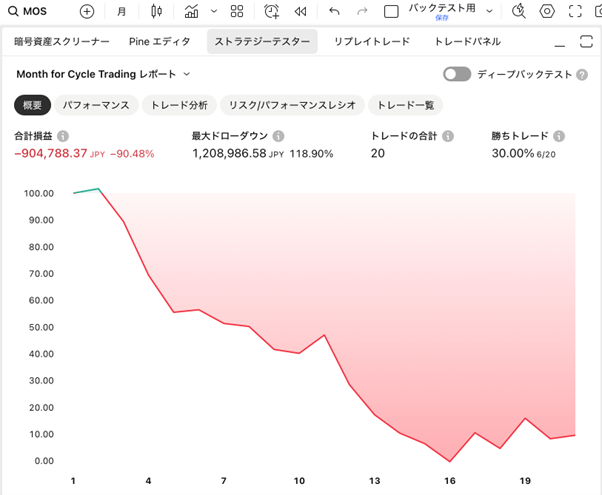The height and width of the screenshot is (495, 602).
Task: Open the indicators icon
Action: tap(191, 12)
